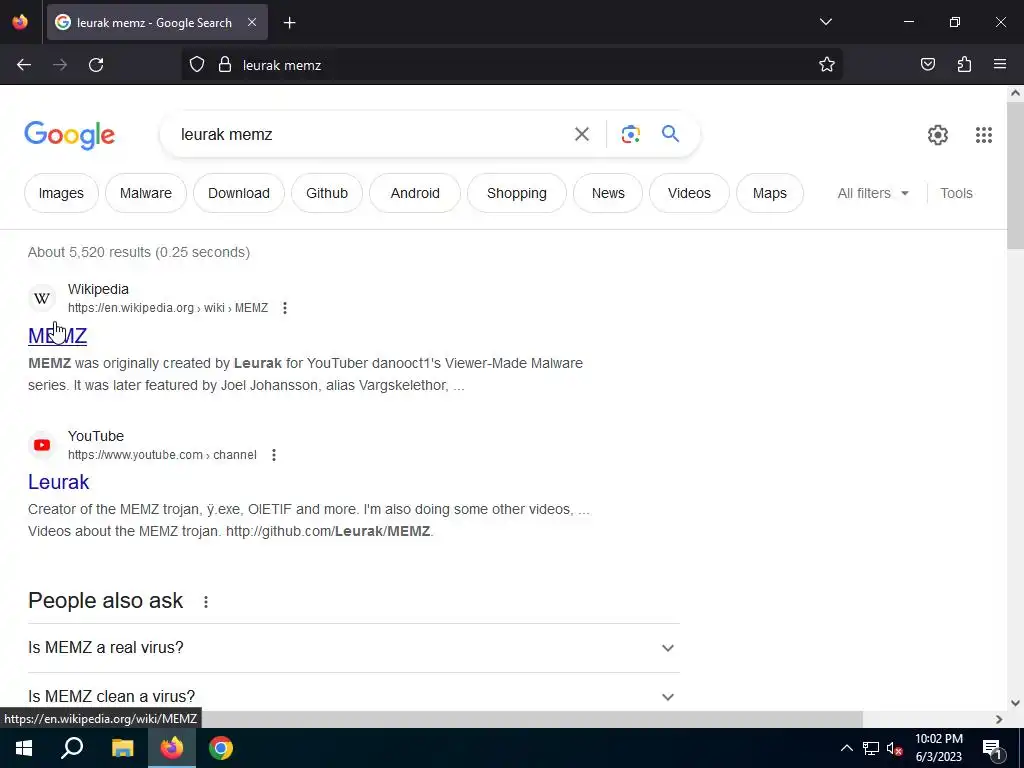Switch to Shopping results
Viewport: 1024px width, 768px height.
[517, 193]
